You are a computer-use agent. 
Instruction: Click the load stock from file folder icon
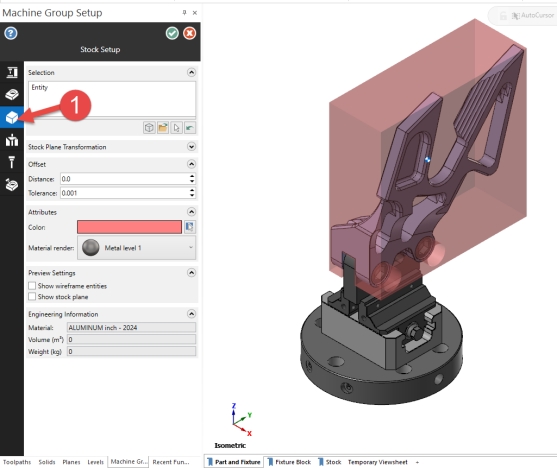[163, 128]
